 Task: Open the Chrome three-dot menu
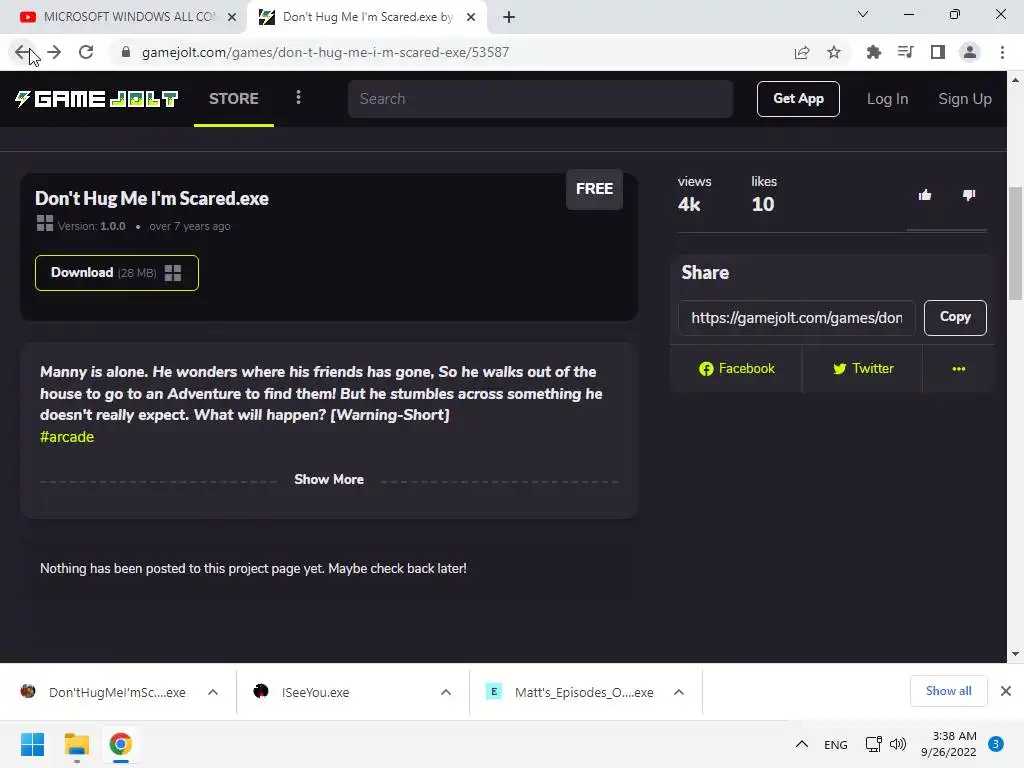point(1002,52)
